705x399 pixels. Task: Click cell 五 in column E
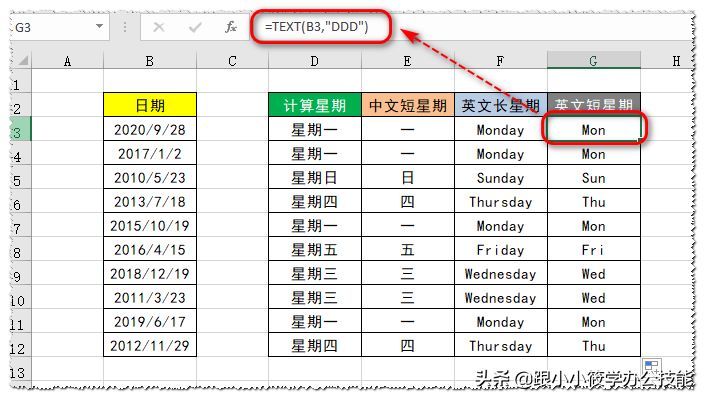(407, 249)
